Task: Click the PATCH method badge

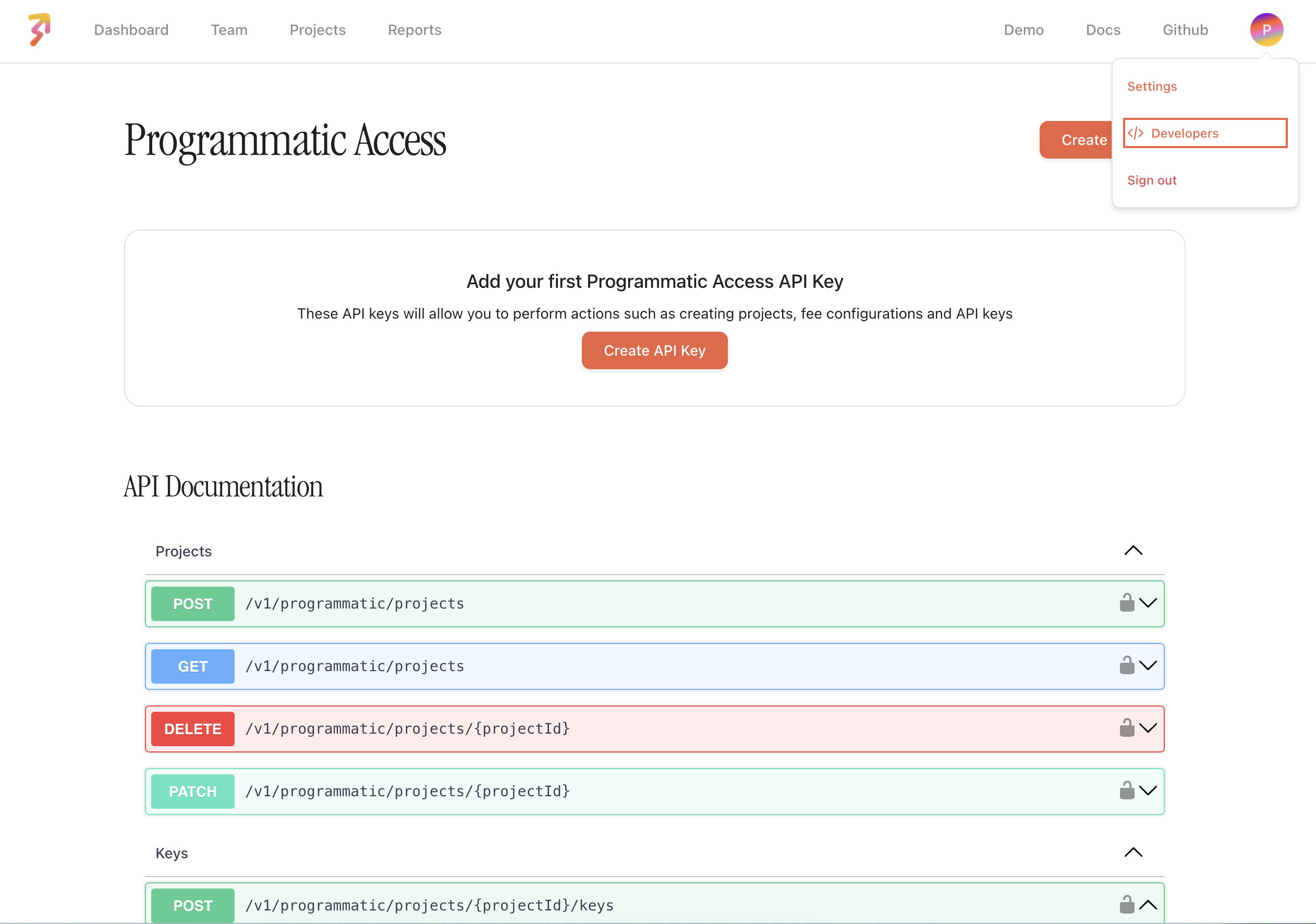Action: click(x=192, y=791)
